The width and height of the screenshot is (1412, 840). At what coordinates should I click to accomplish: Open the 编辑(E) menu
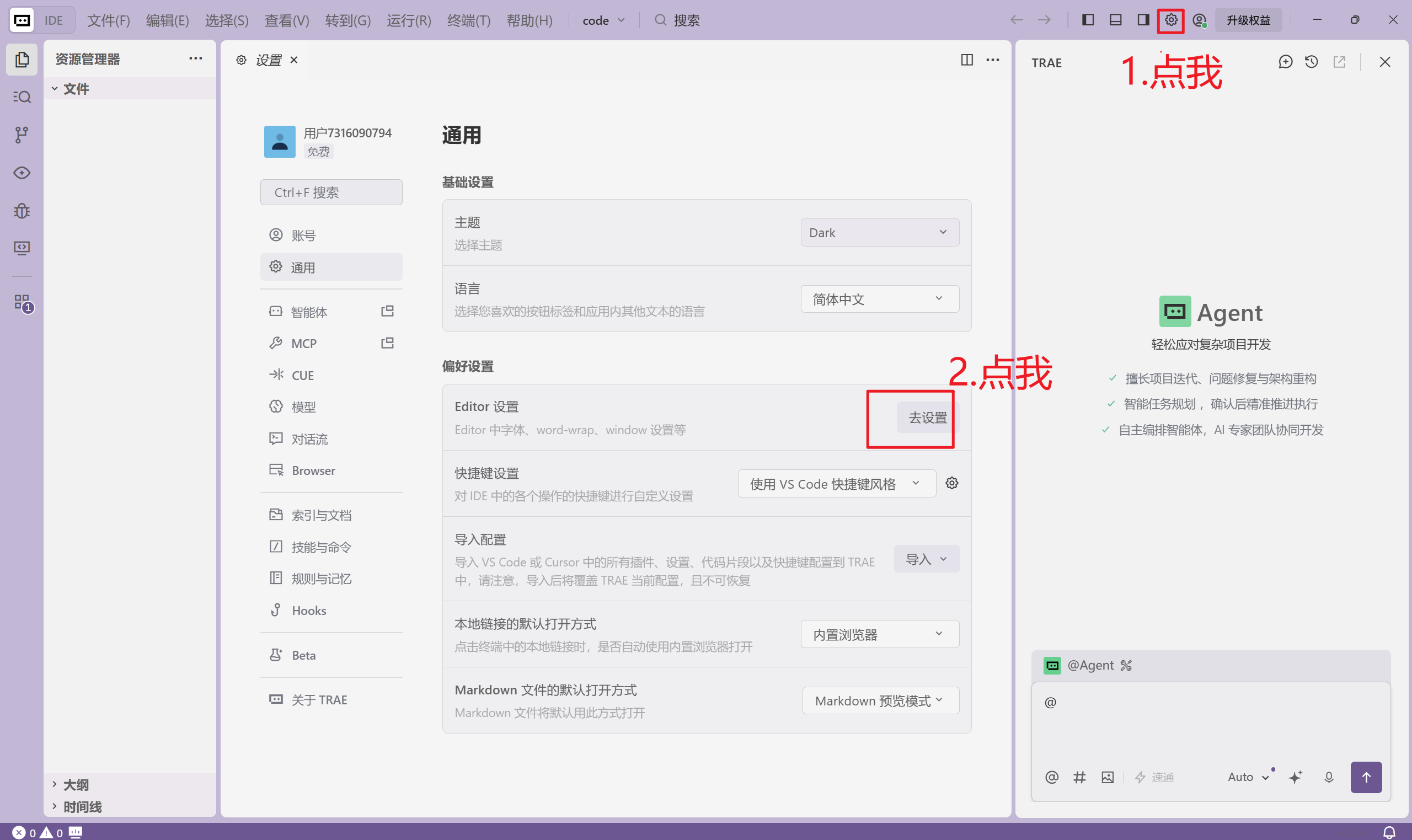tap(168, 20)
